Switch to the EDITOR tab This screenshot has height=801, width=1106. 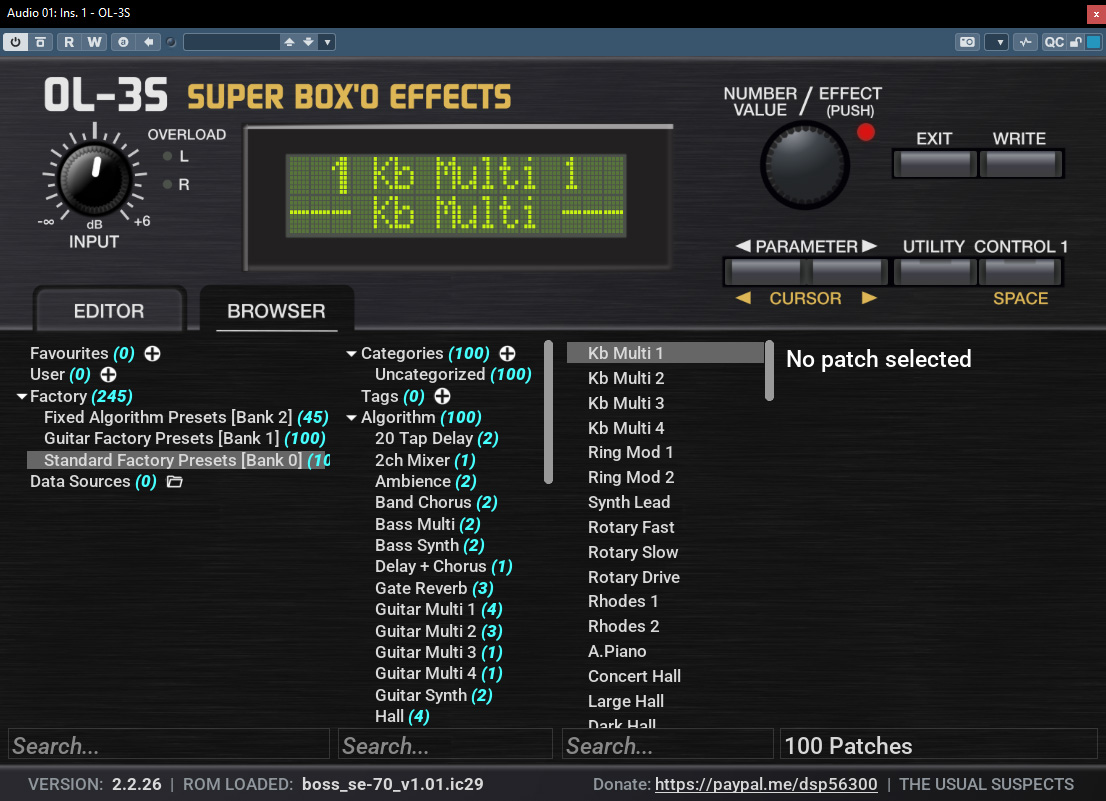pyautogui.click(x=109, y=311)
